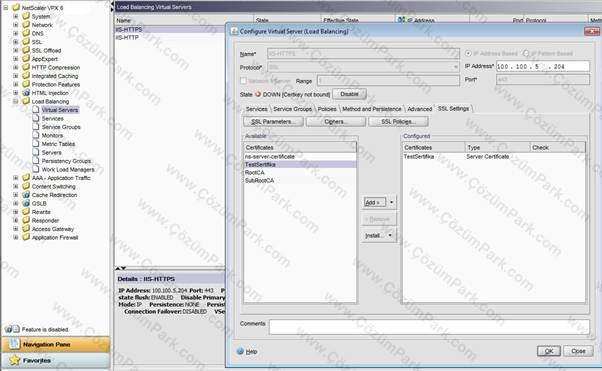Select TestSertifika in the Configured list
The height and width of the screenshot is (371, 602).
tap(494, 157)
